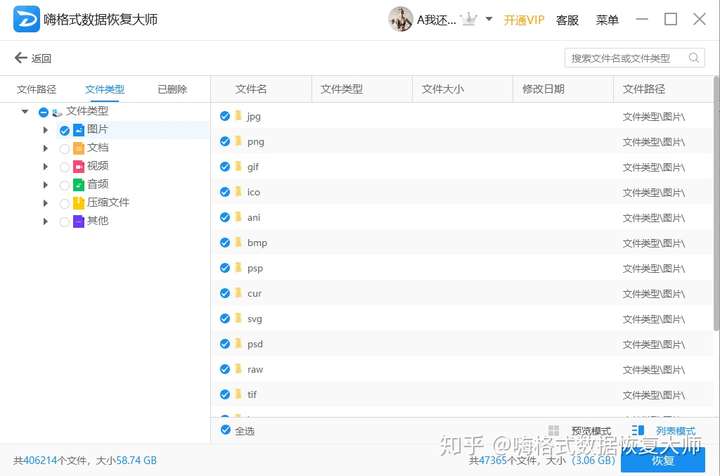Click the 音频 category icon
Screen dimensions: 720x476
79,185
